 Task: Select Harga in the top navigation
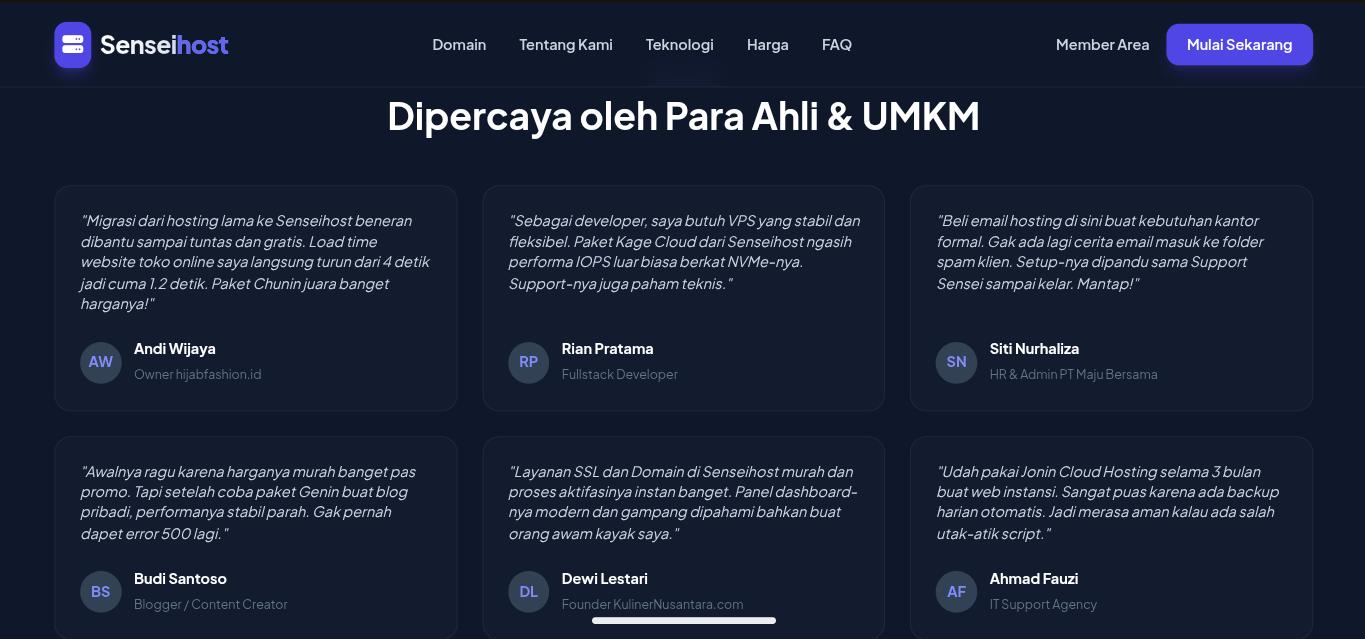768,45
